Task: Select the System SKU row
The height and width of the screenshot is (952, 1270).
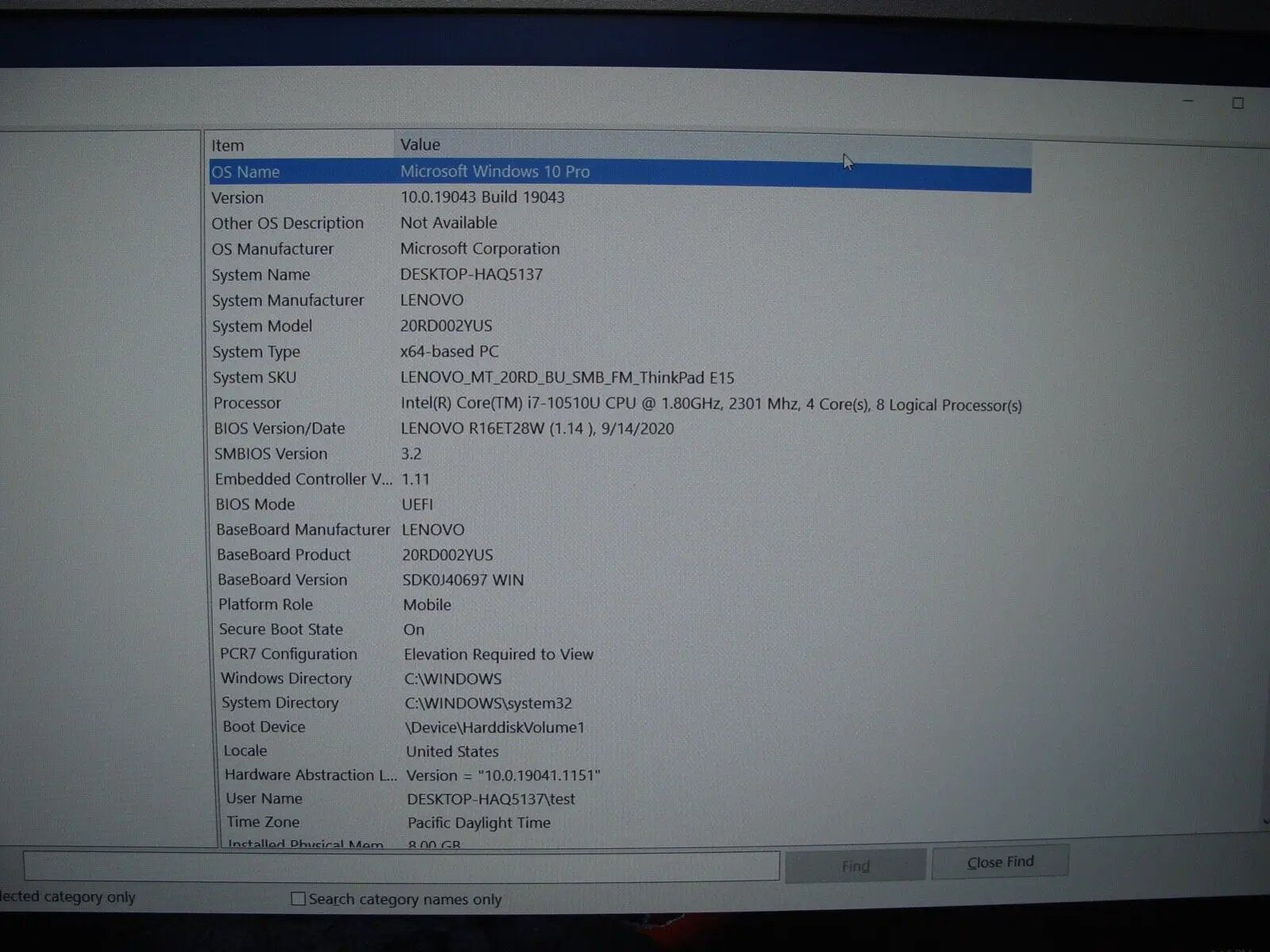Action: click(620, 378)
